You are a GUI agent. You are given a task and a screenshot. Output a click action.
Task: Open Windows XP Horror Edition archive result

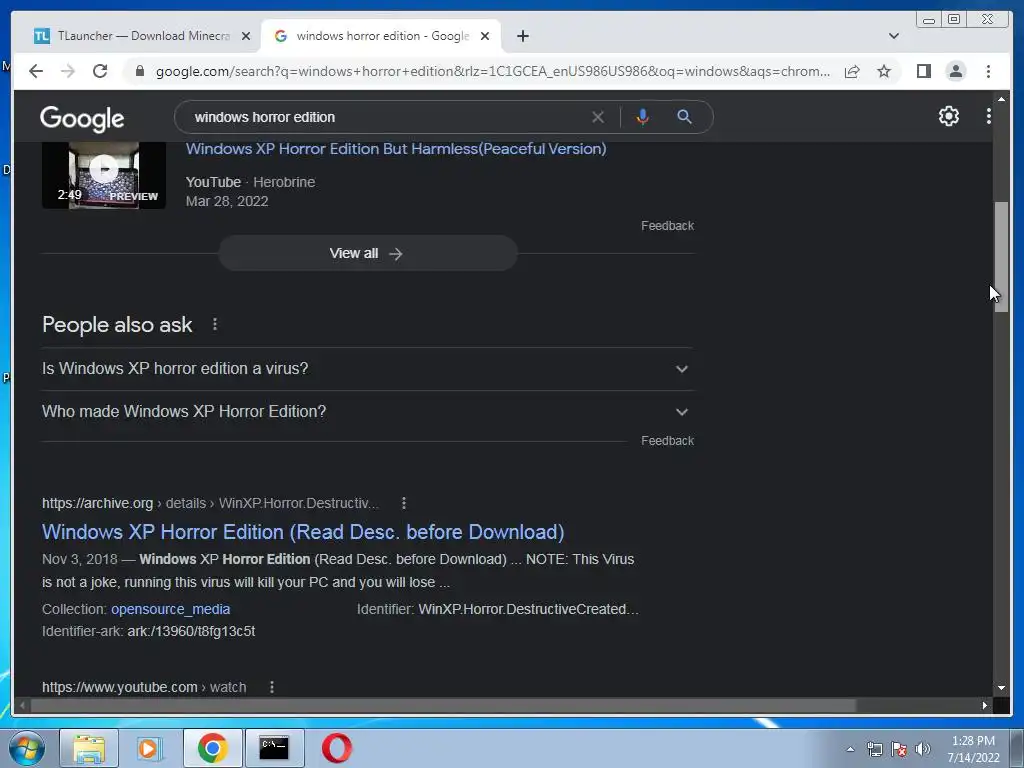[x=303, y=532]
